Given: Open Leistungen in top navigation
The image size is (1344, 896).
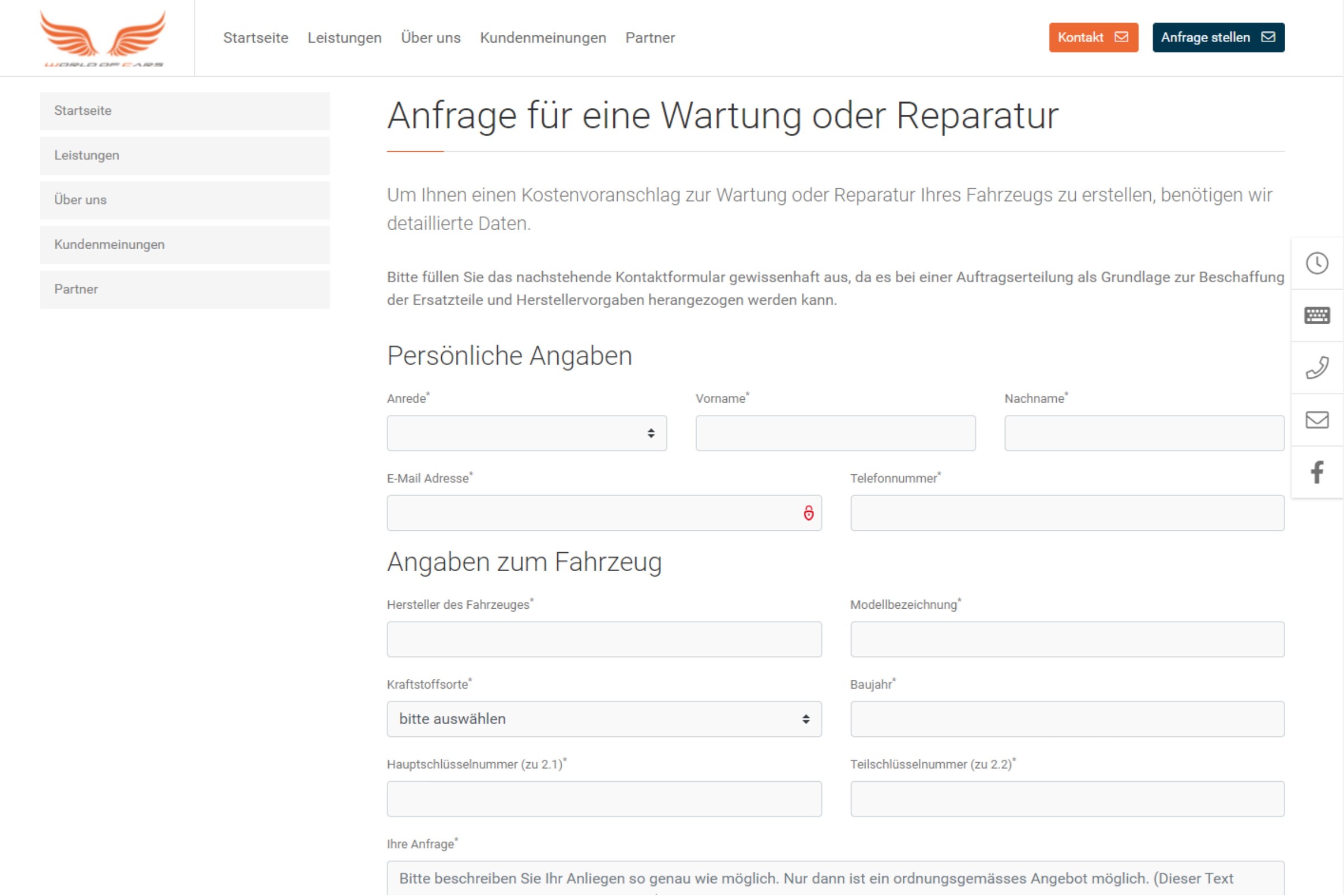Looking at the screenshot, I should (344, 38).
